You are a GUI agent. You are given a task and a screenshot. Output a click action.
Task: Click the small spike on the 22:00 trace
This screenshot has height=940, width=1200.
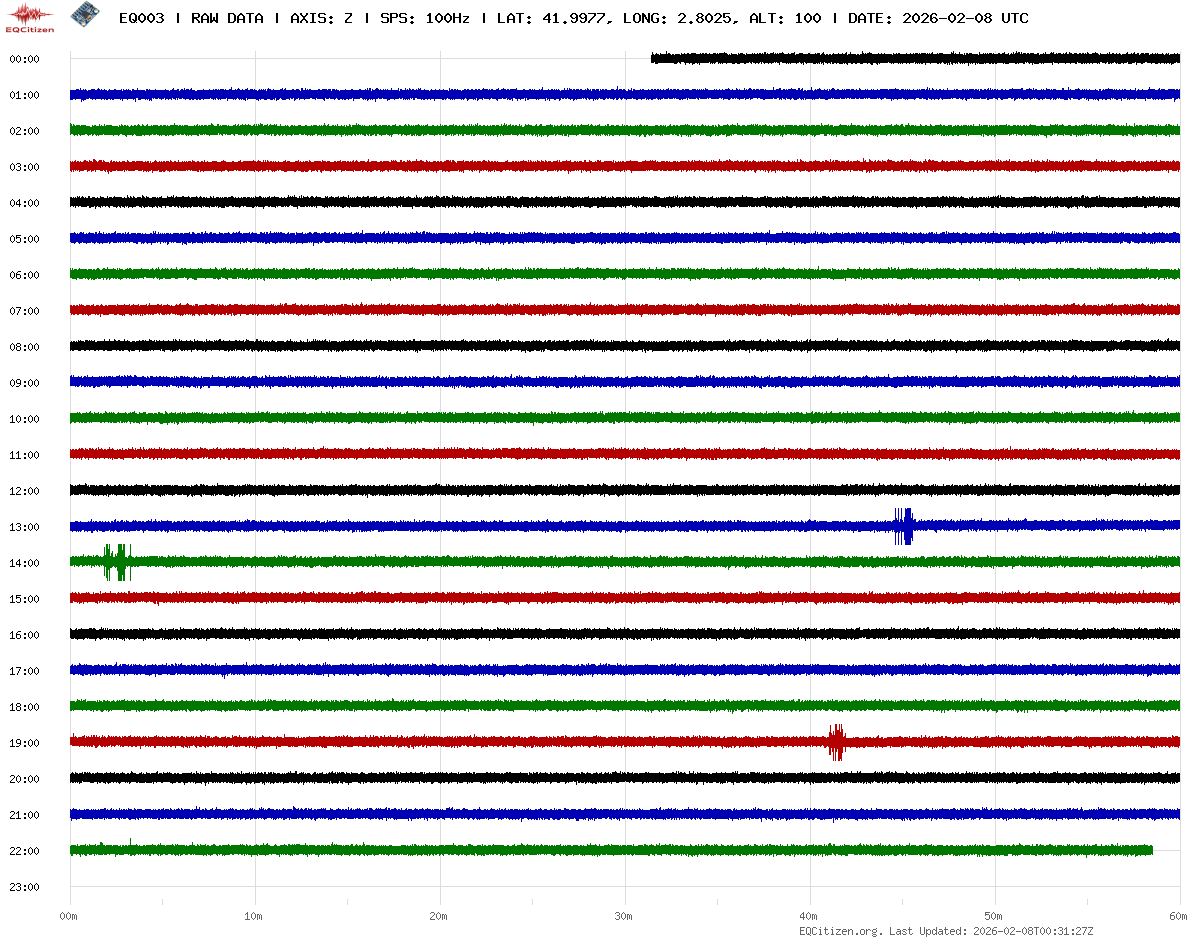point(130,843)
